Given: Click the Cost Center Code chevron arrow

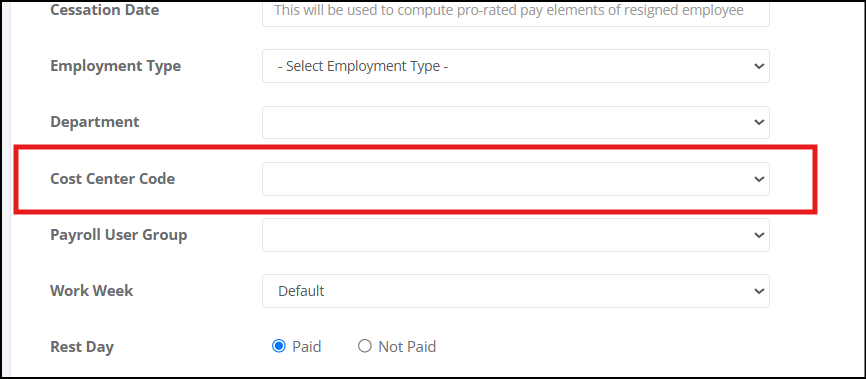Looking at the screenshot, I should tap(759, 179).
